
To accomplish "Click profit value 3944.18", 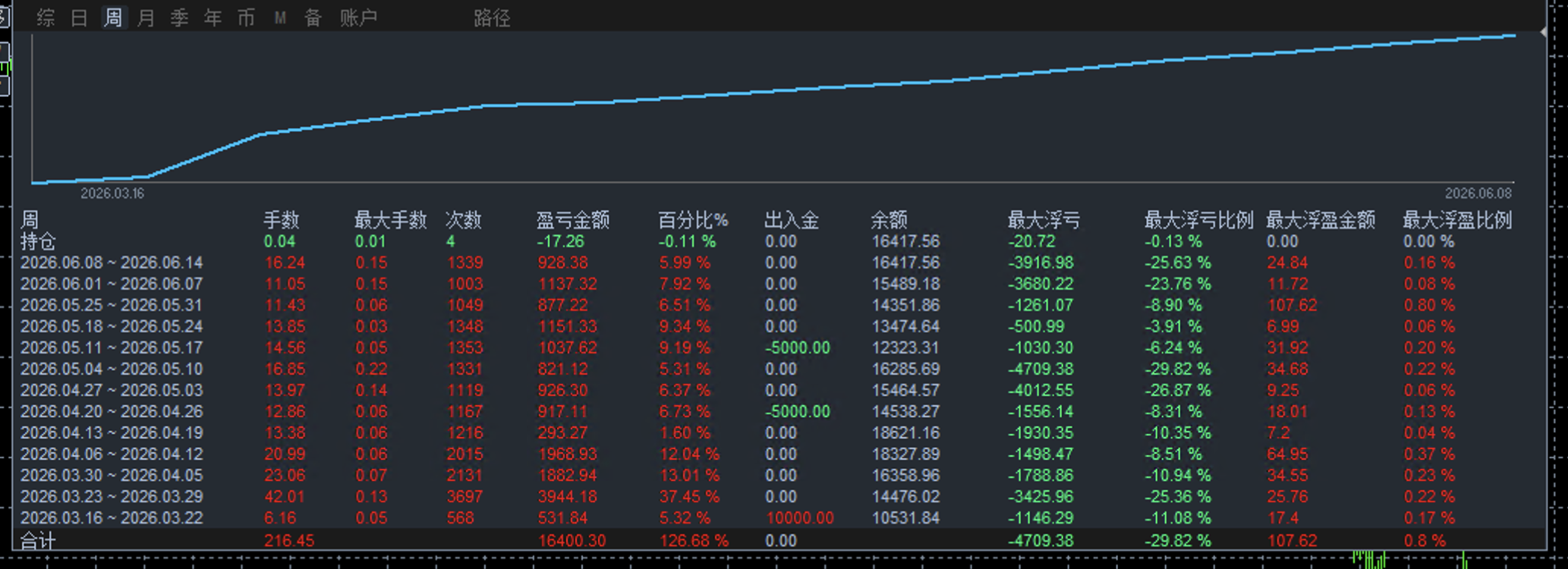I will [567, 496].
